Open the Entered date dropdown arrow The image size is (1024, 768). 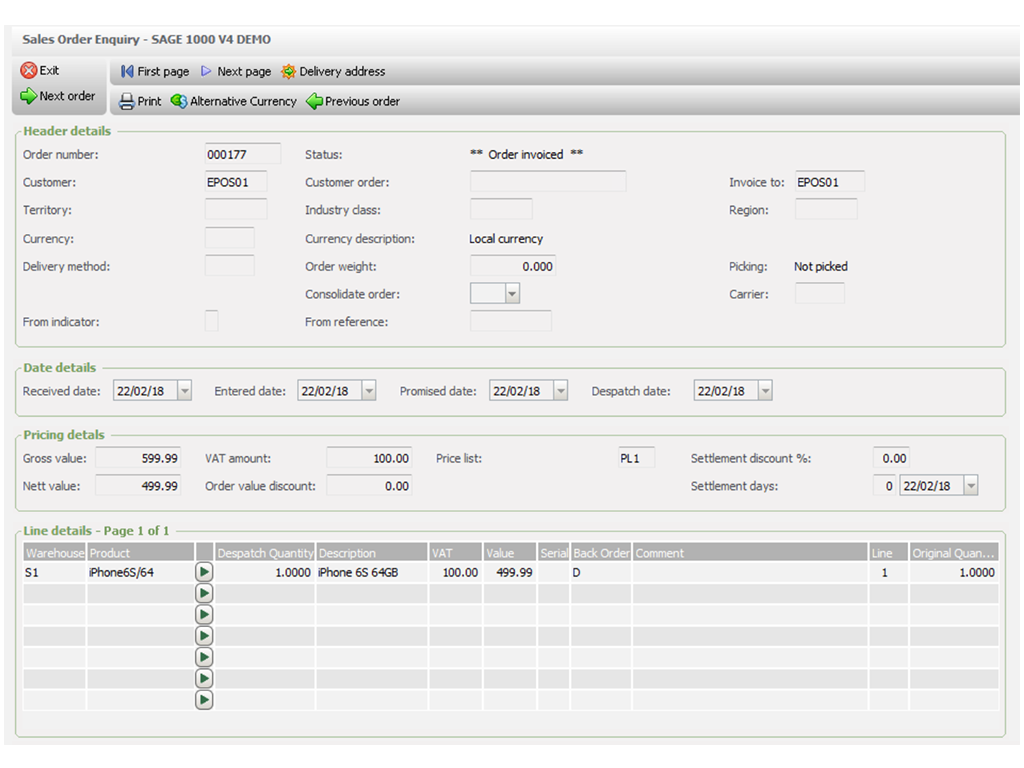tap(369, 391)
